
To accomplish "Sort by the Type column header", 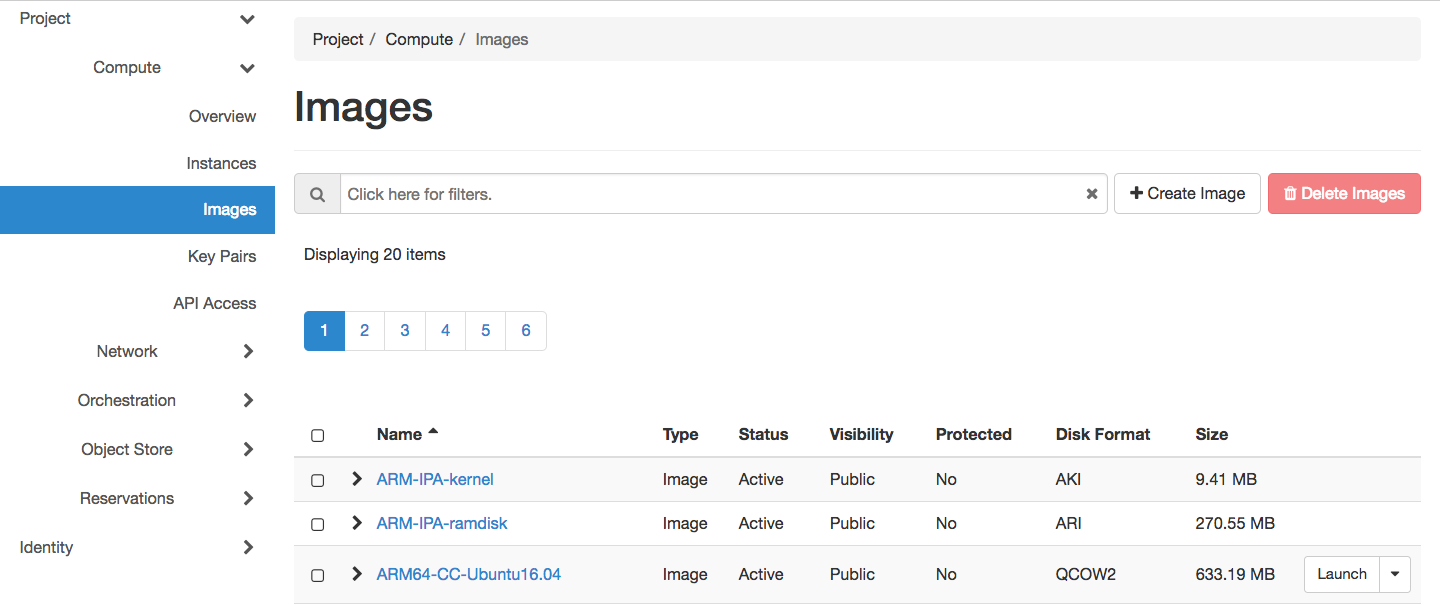I will pyautogui.click(x=680, y=434).
